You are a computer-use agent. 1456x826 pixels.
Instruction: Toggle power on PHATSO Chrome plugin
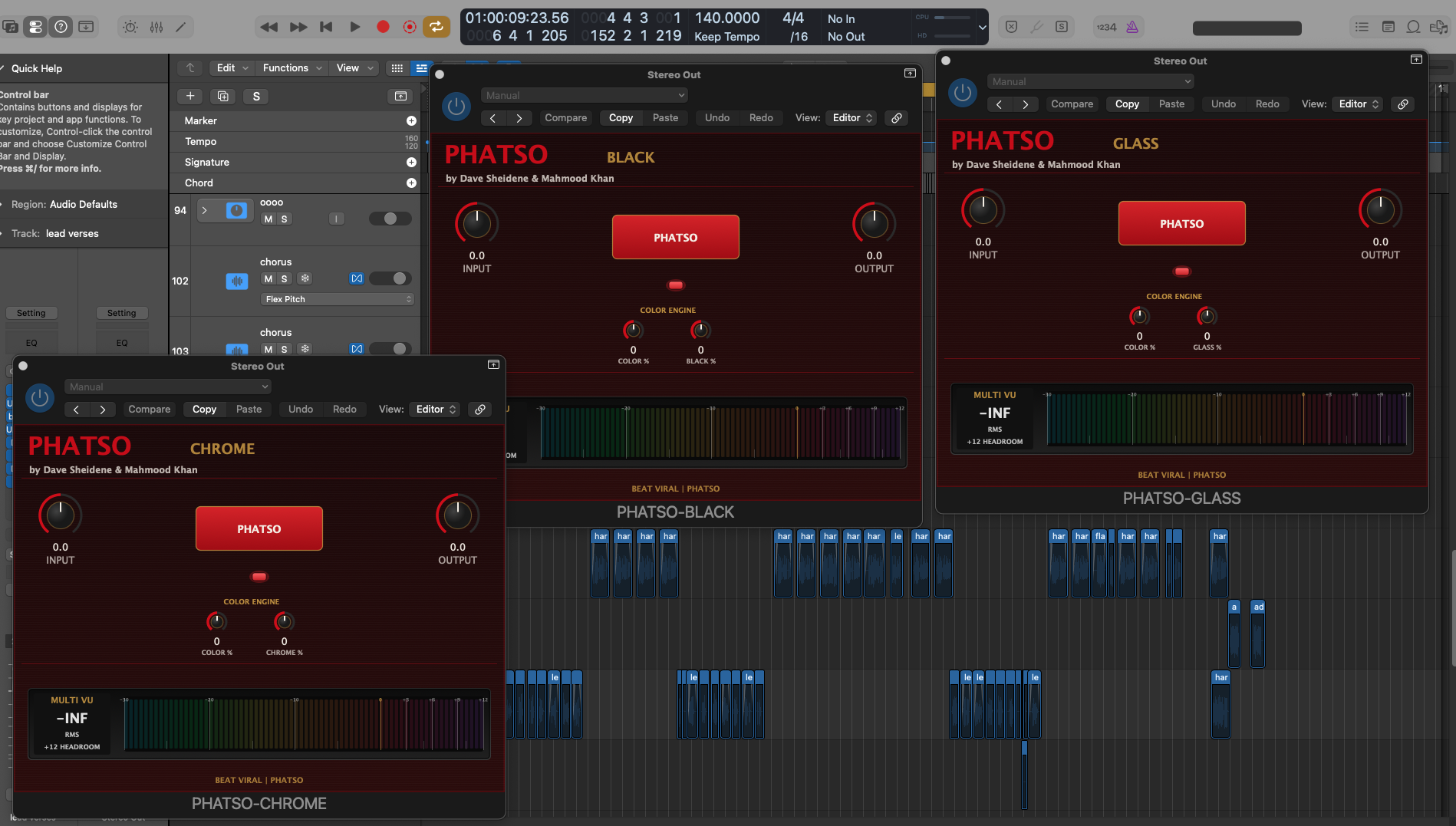tap(39, 398)
